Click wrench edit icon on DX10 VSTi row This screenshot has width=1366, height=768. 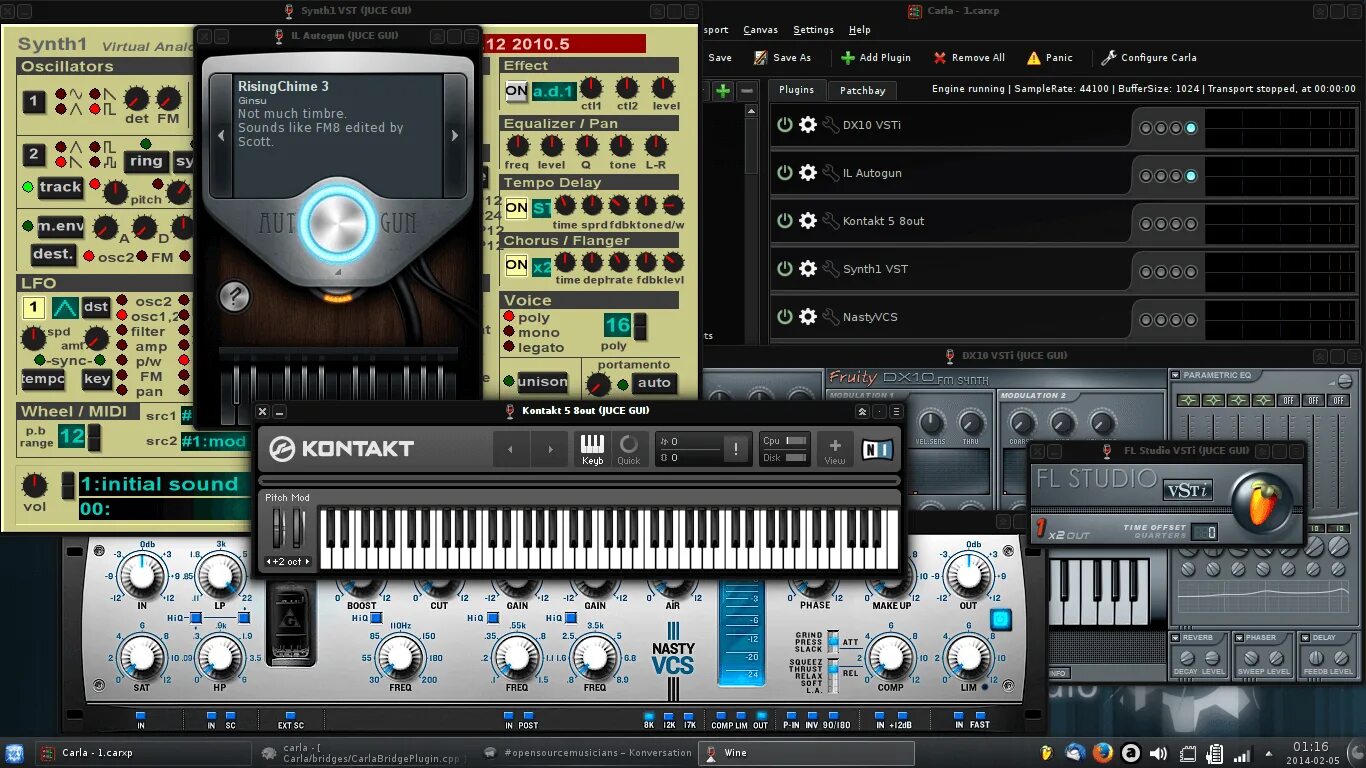(830, 125)
